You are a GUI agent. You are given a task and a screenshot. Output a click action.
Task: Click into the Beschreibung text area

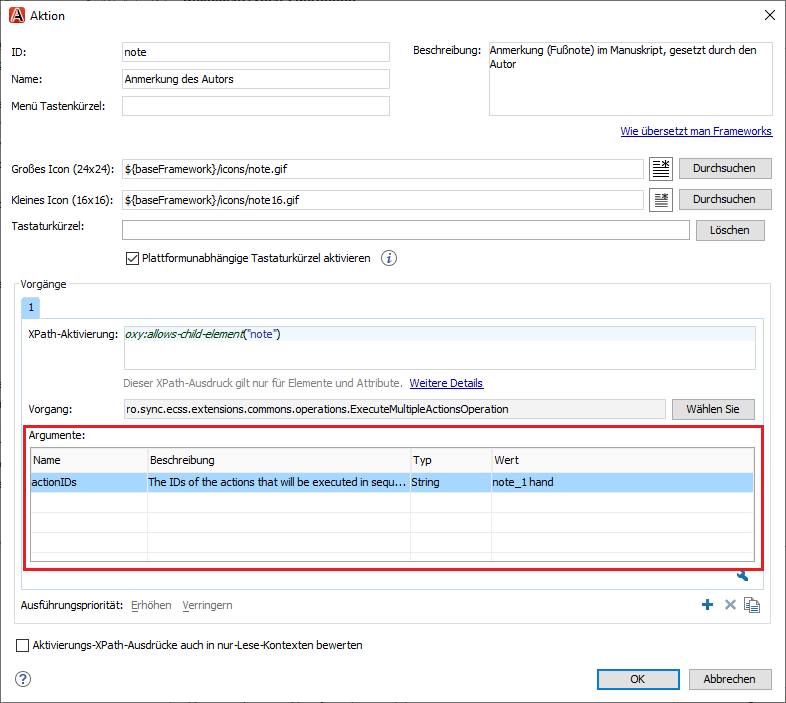click(631, 79)
